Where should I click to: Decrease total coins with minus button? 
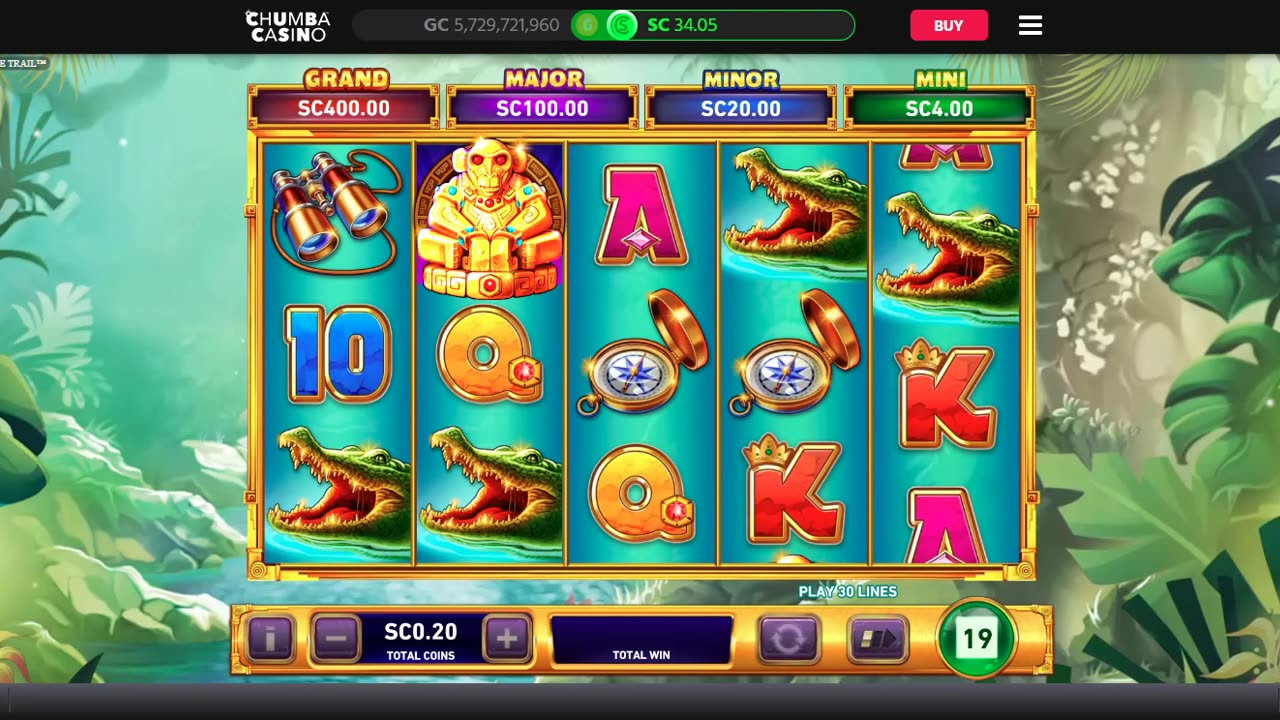336,638
